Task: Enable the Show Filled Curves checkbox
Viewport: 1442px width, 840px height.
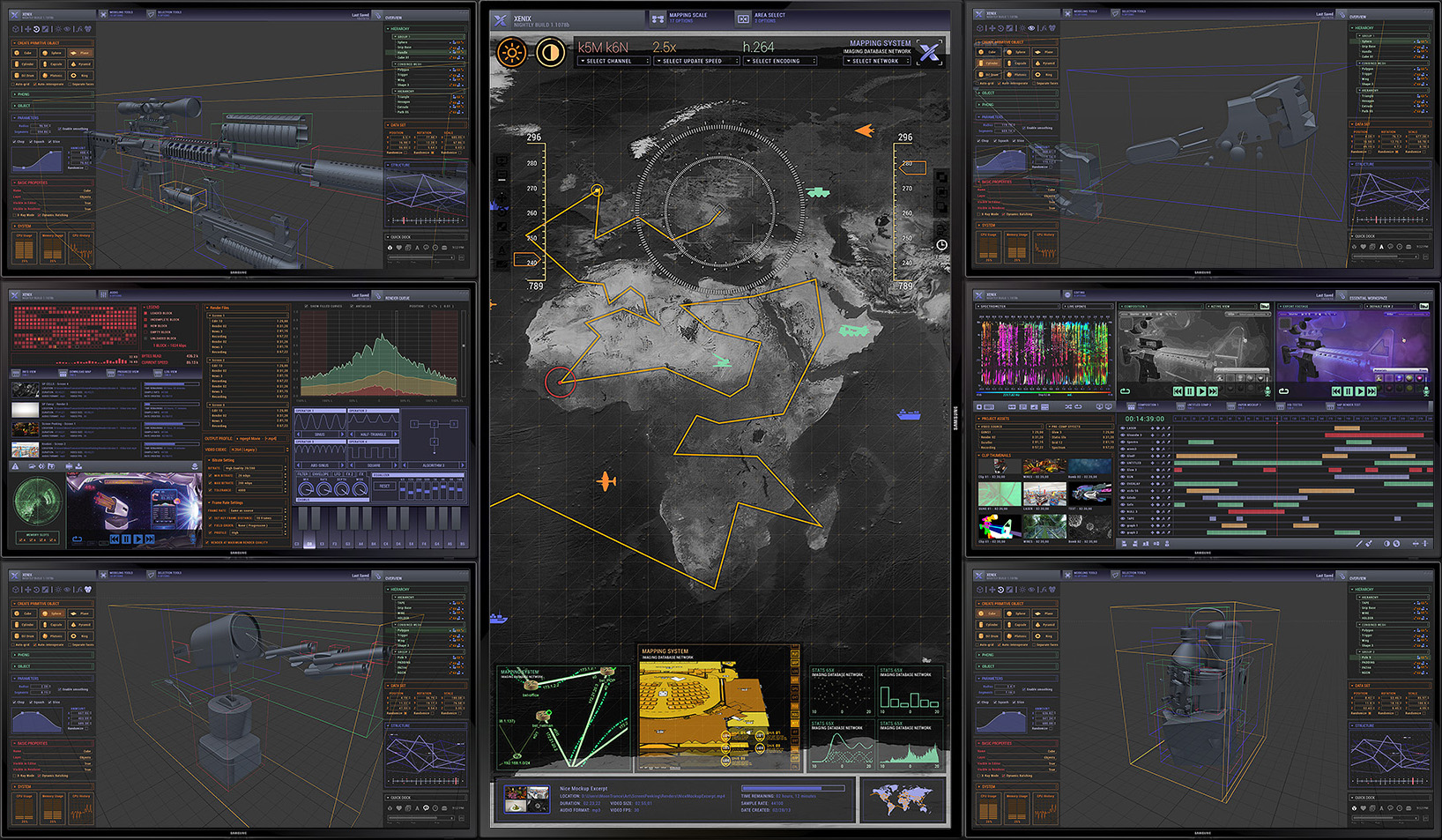Action: tap(305, 307)
